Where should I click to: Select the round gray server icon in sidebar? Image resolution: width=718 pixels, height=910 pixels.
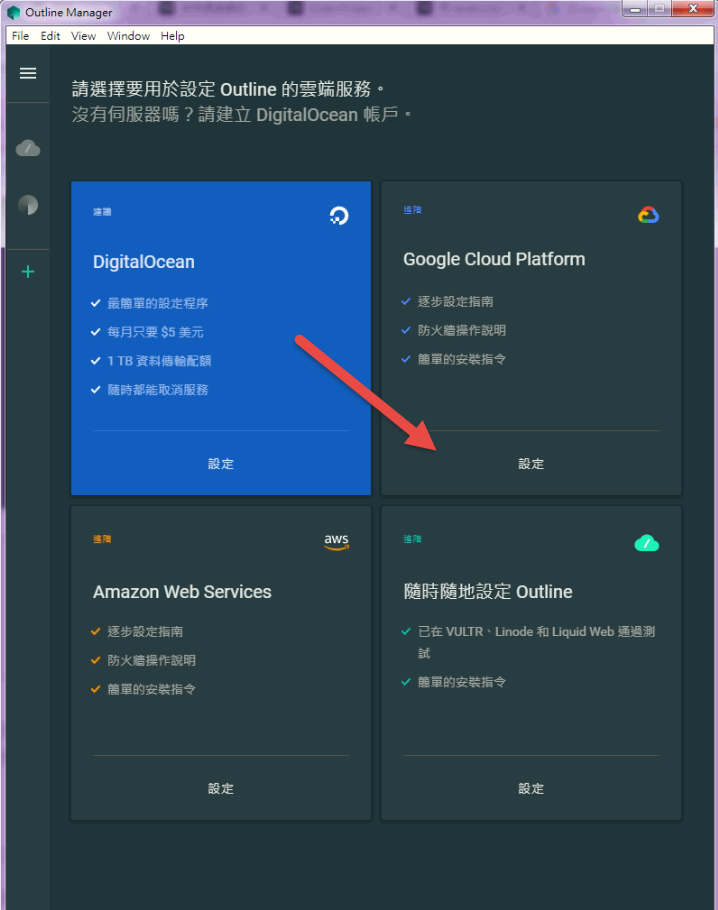click(28, 205)
